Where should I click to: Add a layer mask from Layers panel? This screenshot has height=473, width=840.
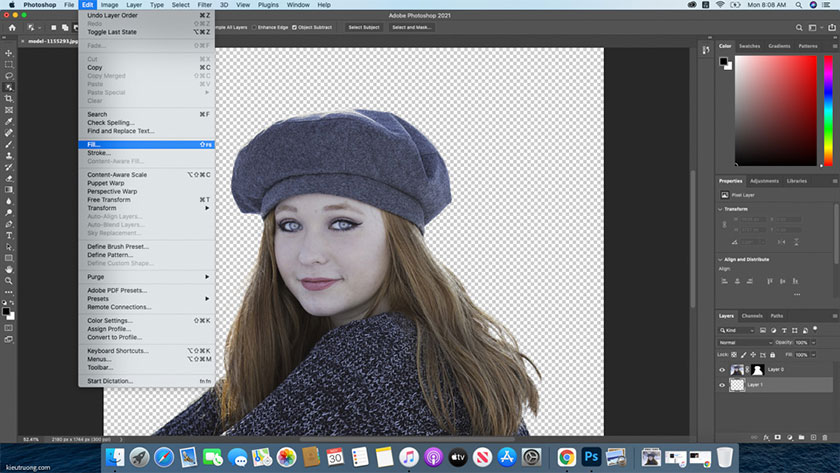click(x=778, y=438)
